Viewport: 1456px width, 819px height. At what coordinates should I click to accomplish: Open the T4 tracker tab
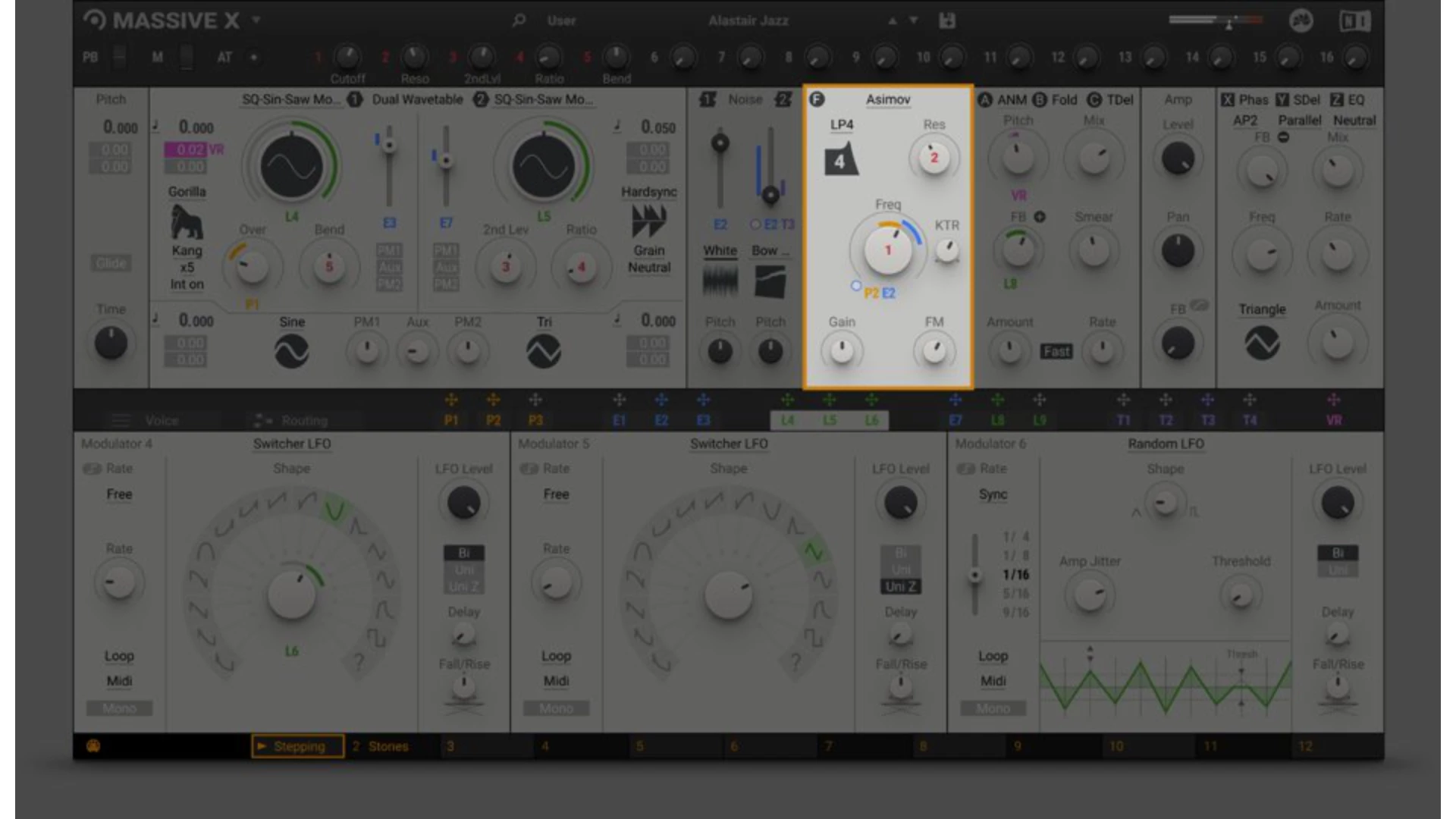[1249, 420]
